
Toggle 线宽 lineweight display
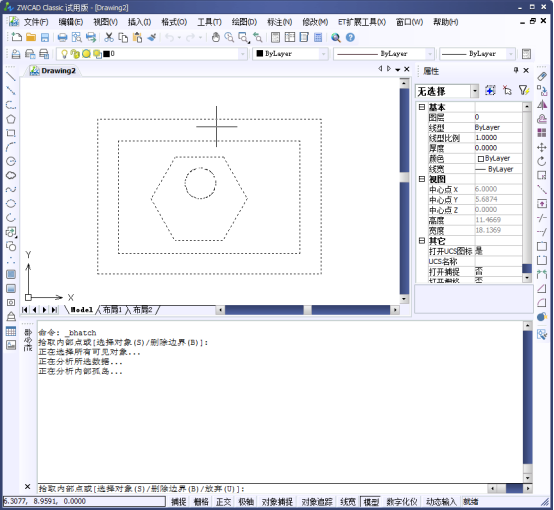pos(348,502)
